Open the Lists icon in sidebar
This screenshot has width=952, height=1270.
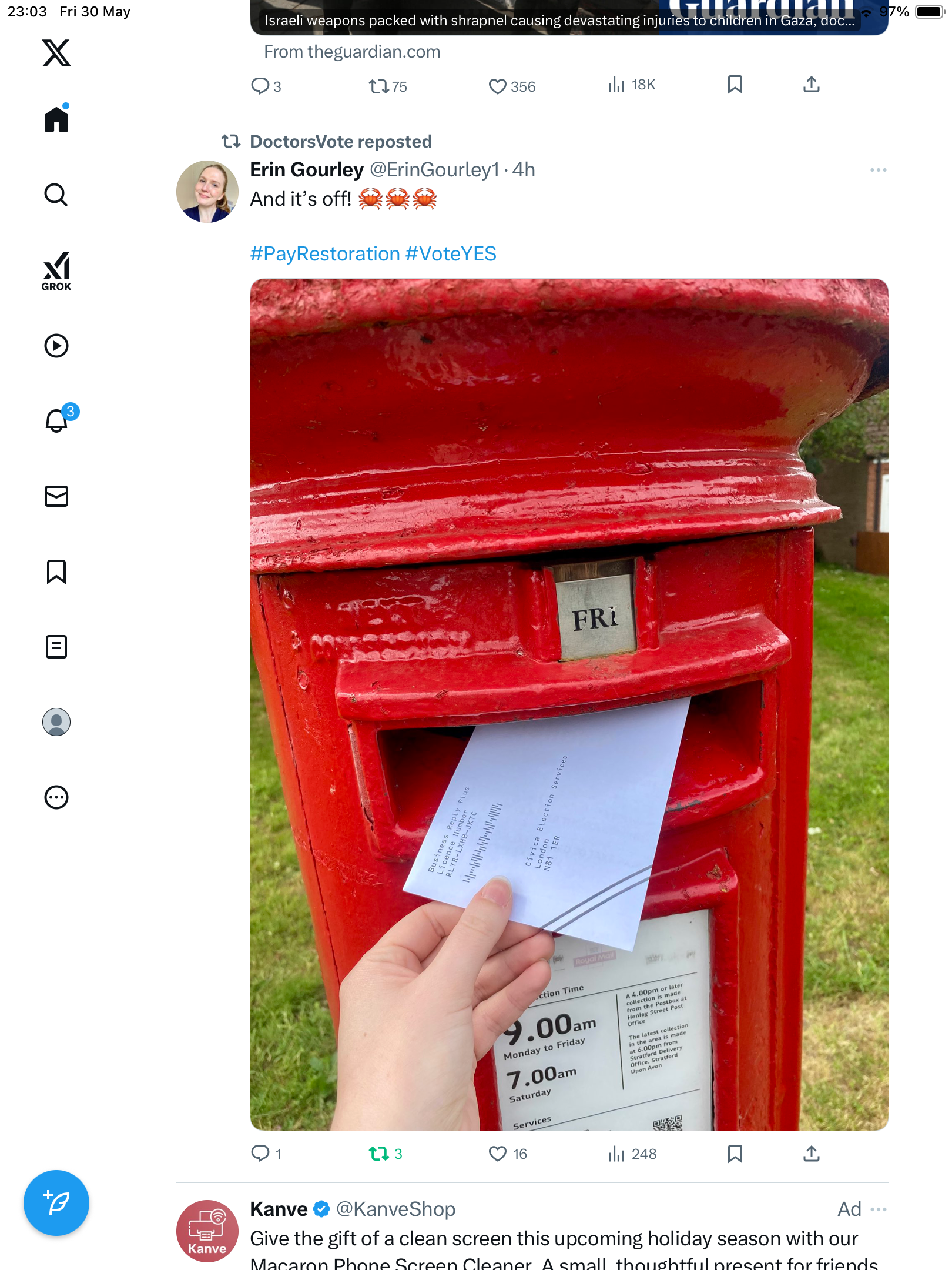tap(56, 647)
